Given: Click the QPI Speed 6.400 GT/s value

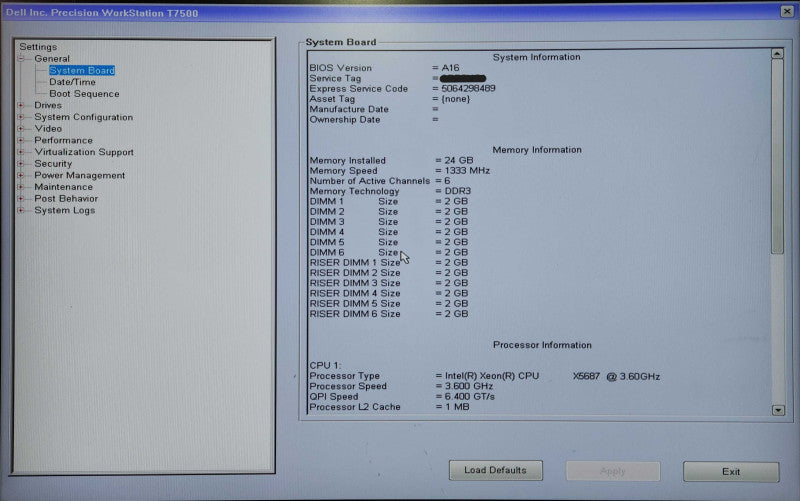Looking at the screenshot, I should coord(469,396).
